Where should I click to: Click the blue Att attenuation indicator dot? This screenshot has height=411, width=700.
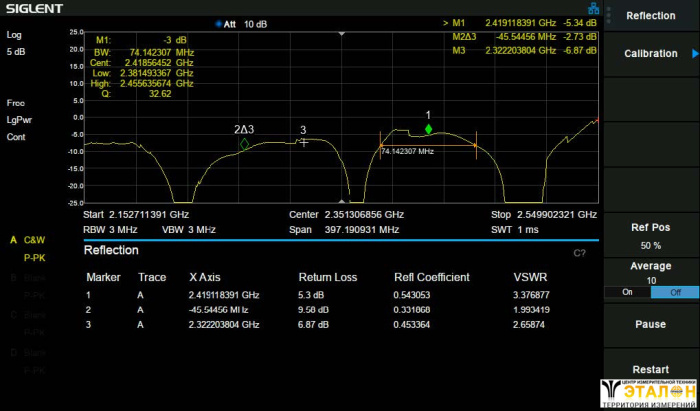[x=219, y=23]
